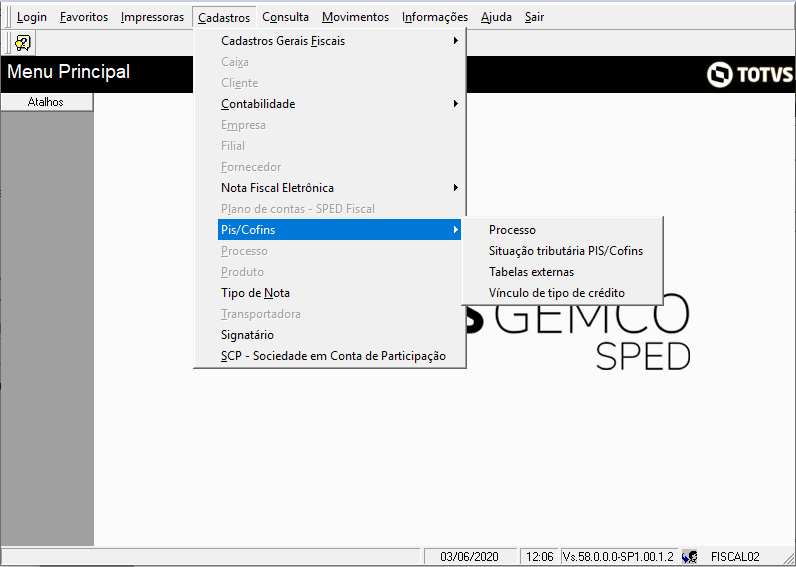The image size is (796, 567).
Task: Open the Ajuda menu
Action: tap(496, 17)
